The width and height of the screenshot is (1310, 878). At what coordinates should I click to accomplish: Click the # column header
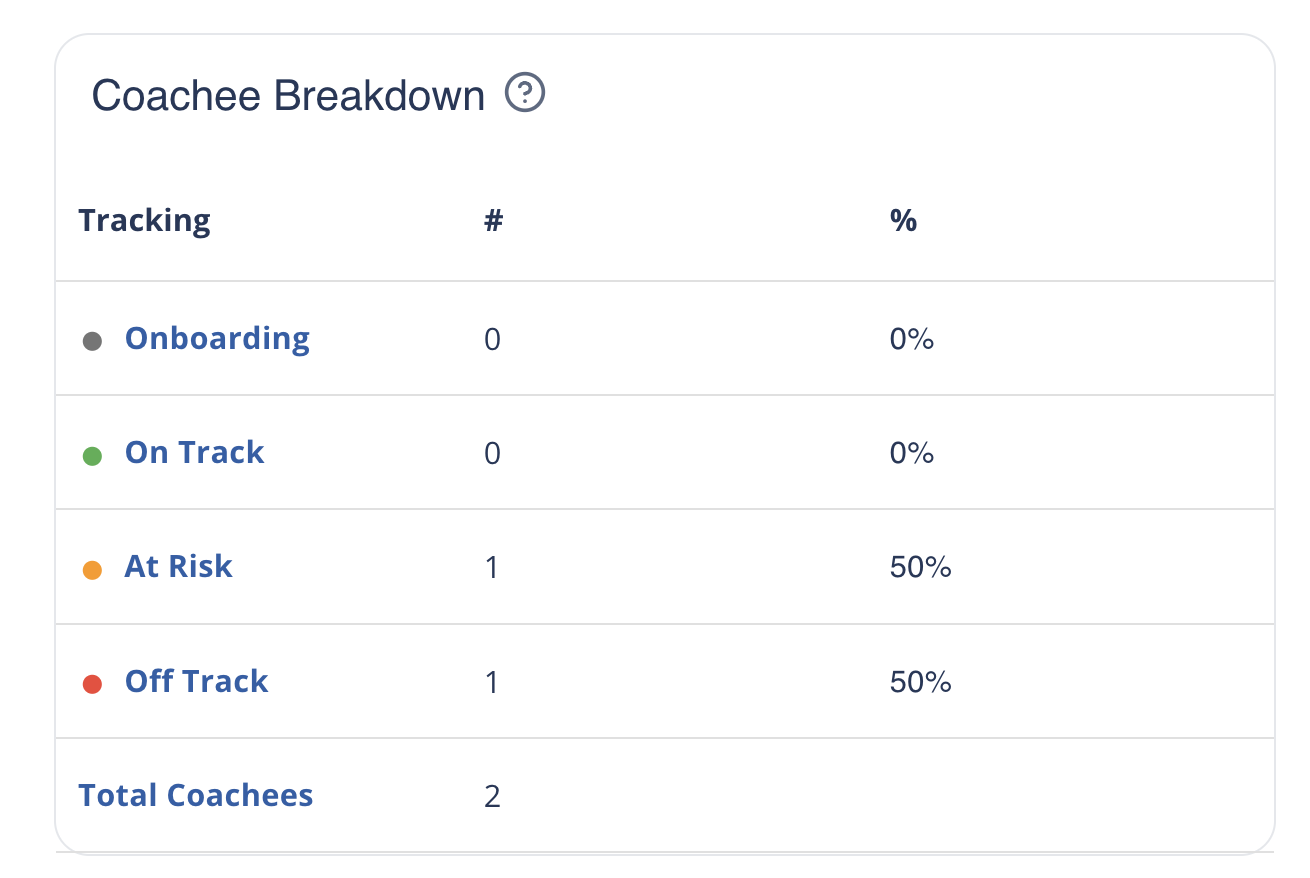(x=493, y=220)
